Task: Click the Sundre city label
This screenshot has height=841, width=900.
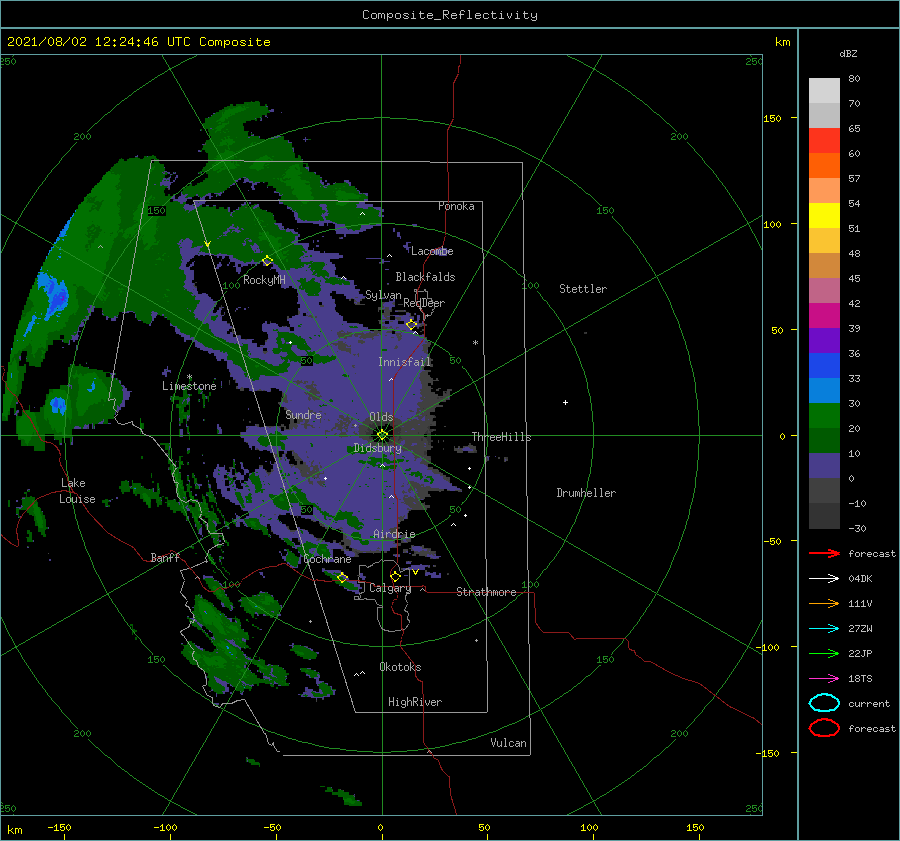Action: [x=304, y=414]
